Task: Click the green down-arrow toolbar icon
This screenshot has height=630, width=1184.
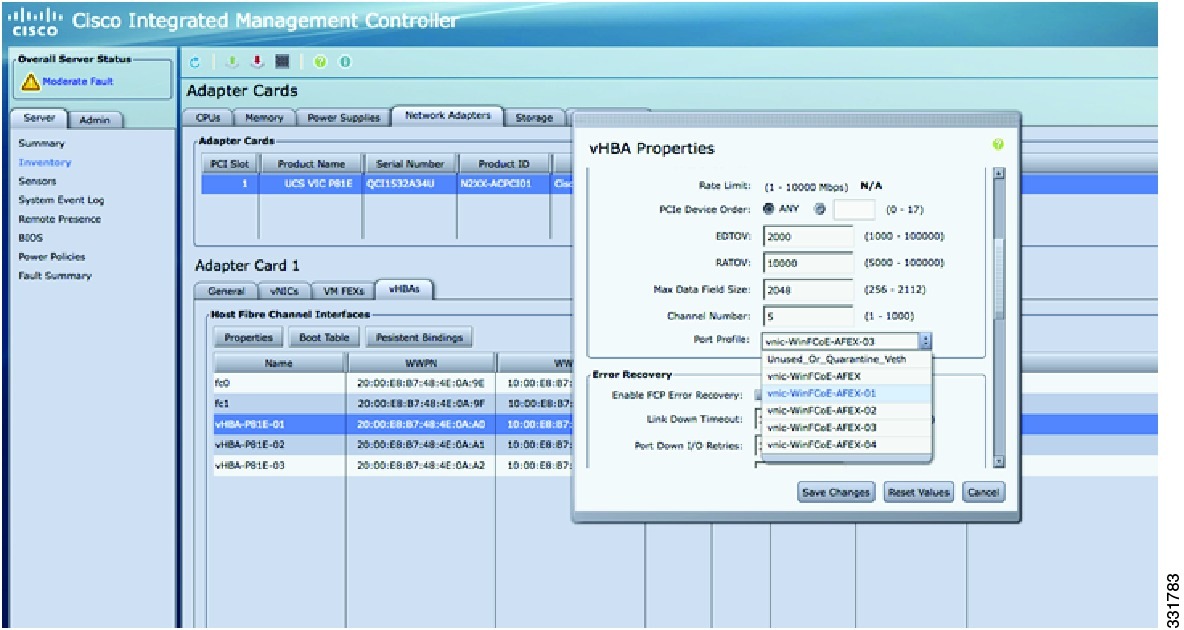Action: coord(234,63)
